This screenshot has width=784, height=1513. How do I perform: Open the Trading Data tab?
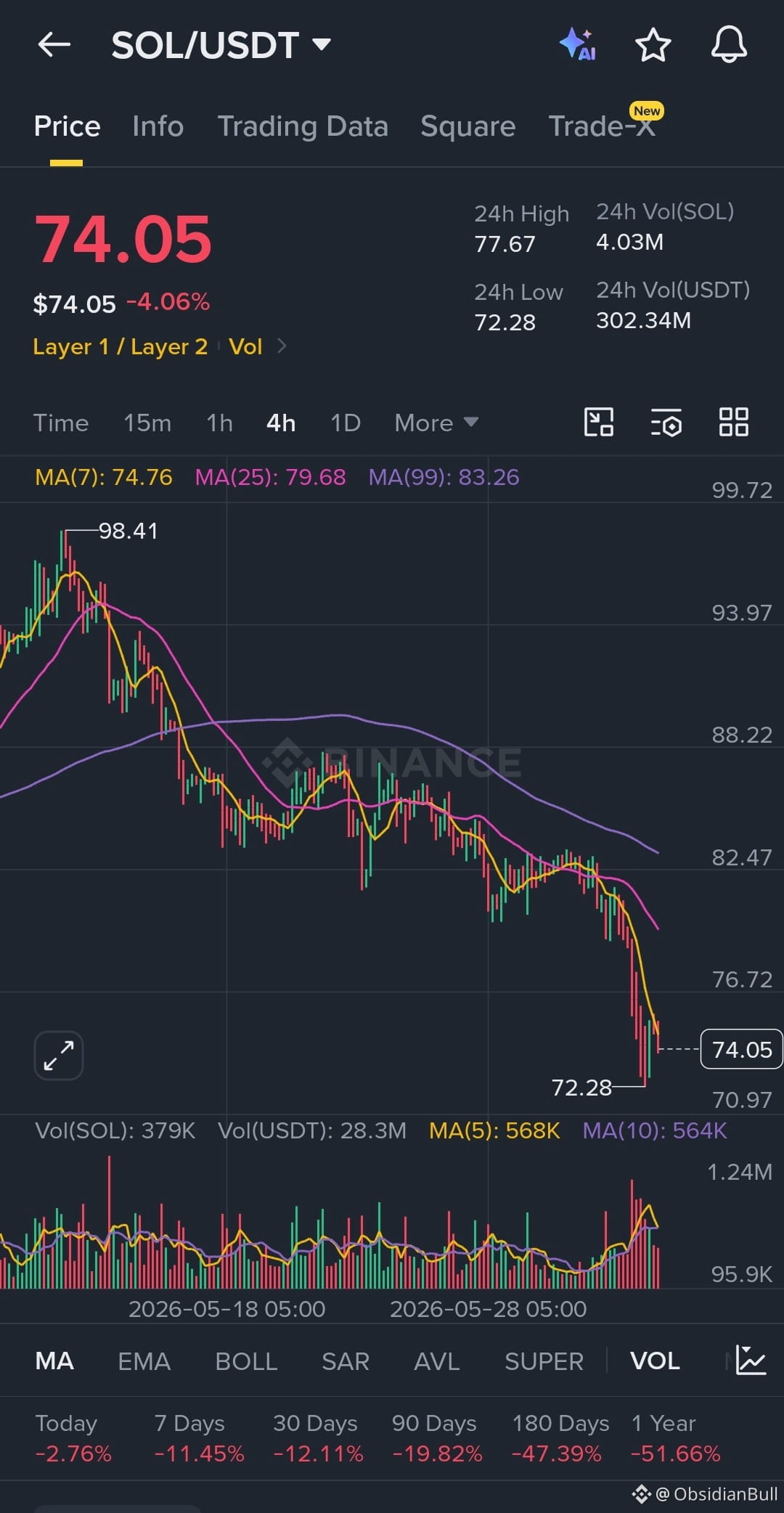[303, 126]
